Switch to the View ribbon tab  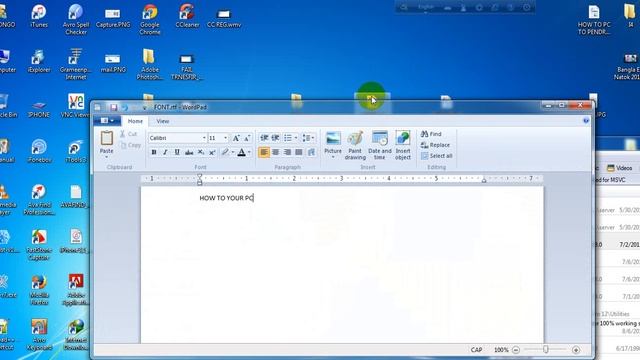tap(162, 121)
